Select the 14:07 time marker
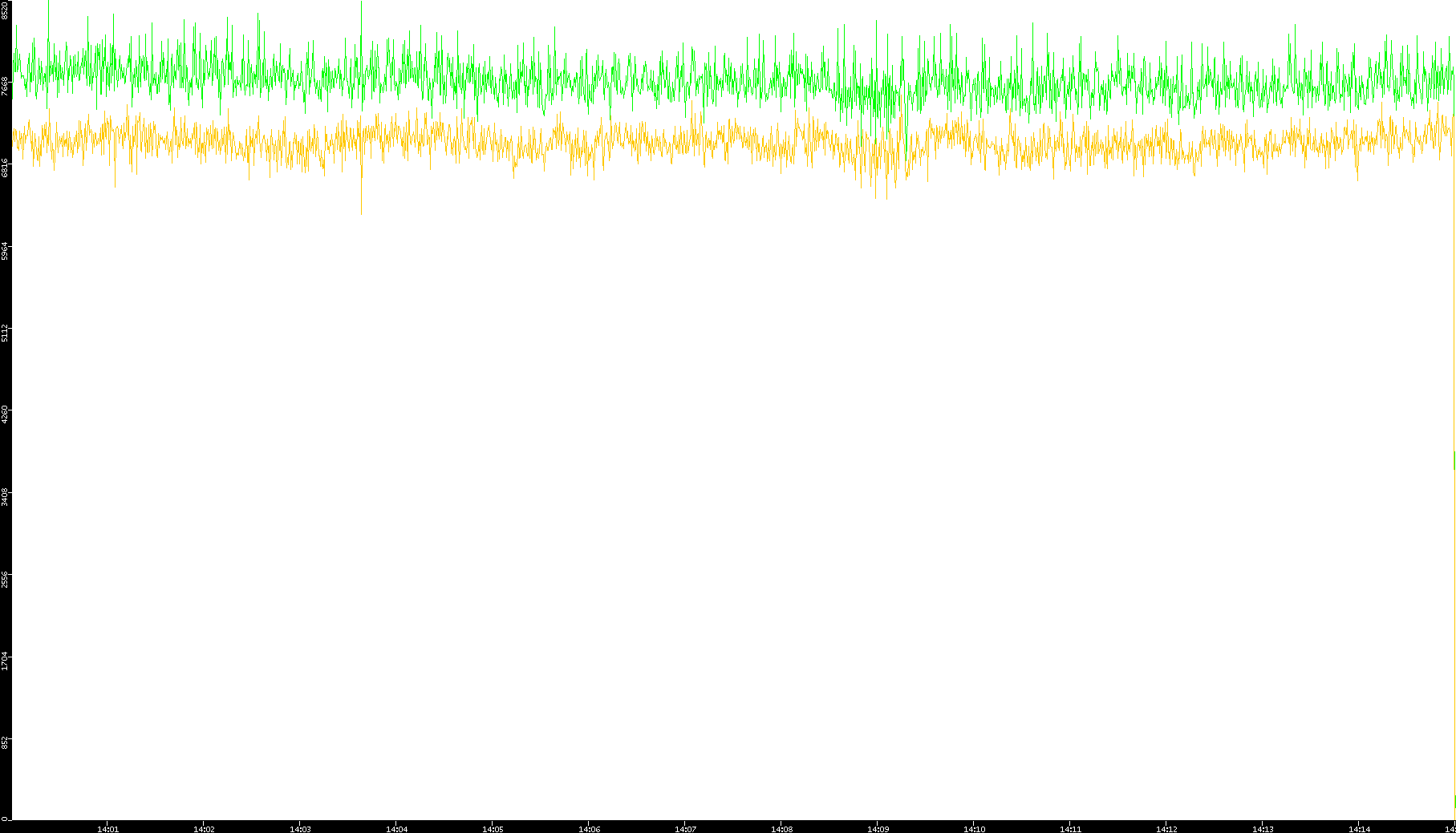Image resolution: width=1456 pixels, height=833 pixels. [x=685, y=828]
